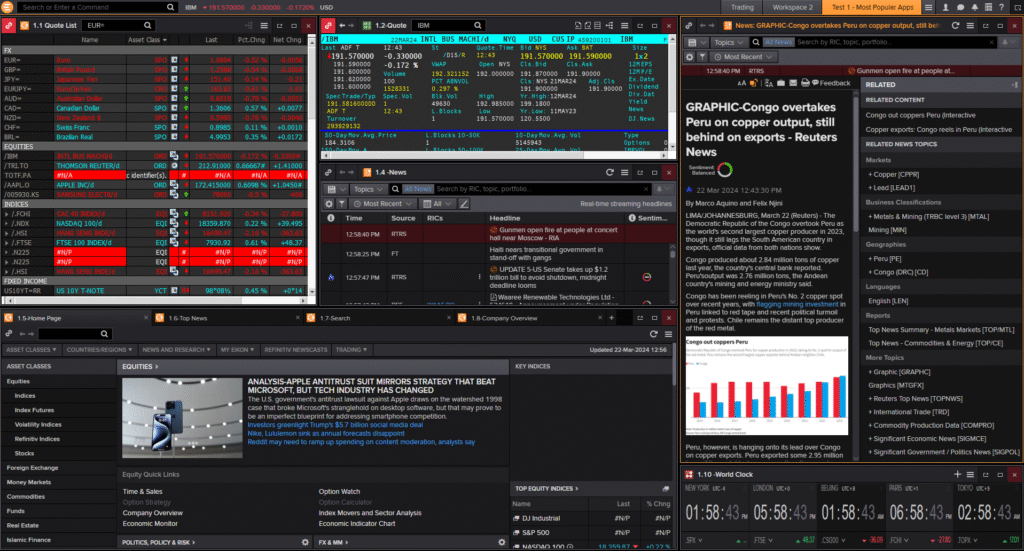Open settings gear for Politics, Policy & Risk
Screen dimensions: 1024x551
click(305, 541)
